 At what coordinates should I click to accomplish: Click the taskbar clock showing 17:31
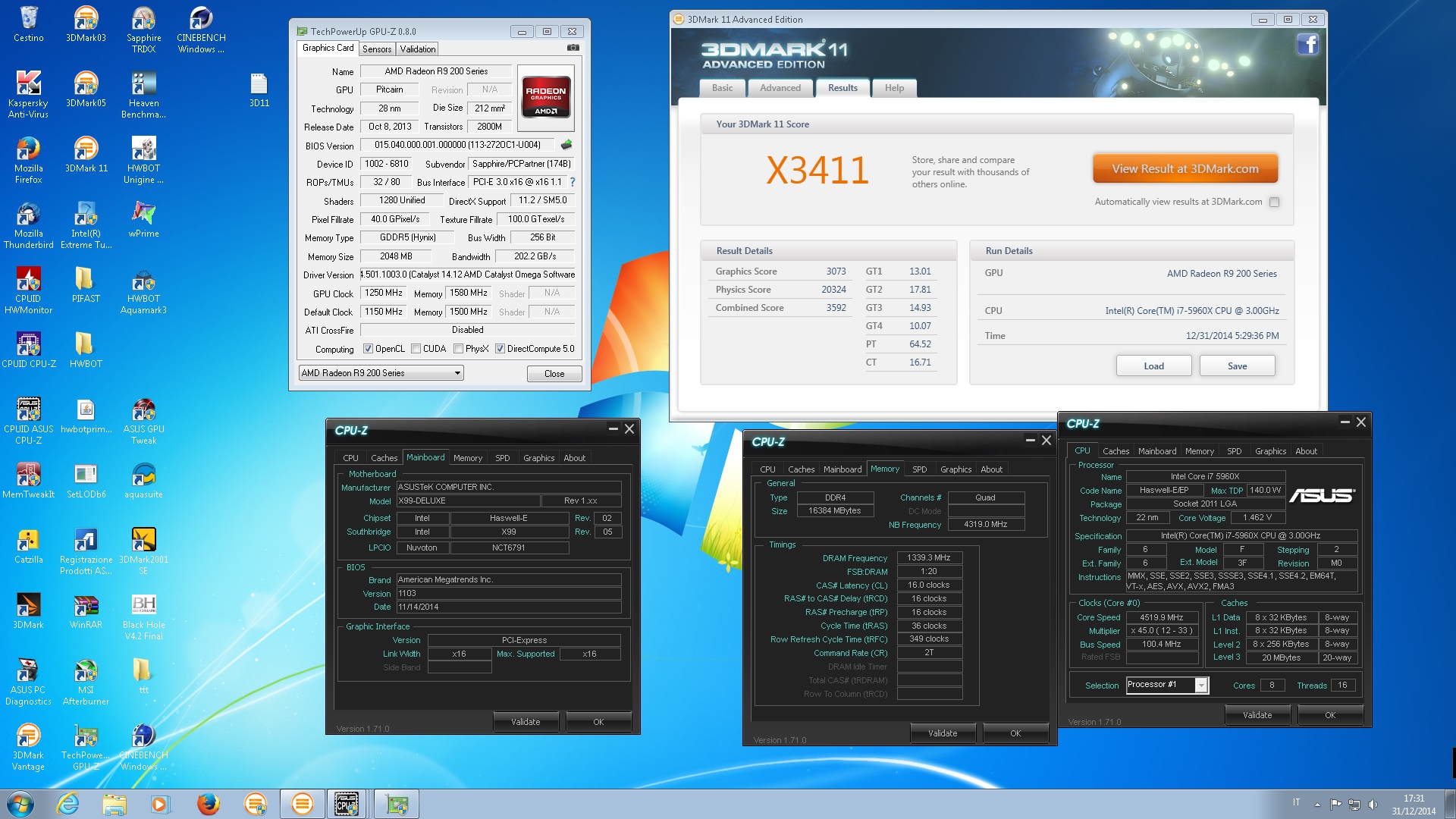tap(1414, 805)
